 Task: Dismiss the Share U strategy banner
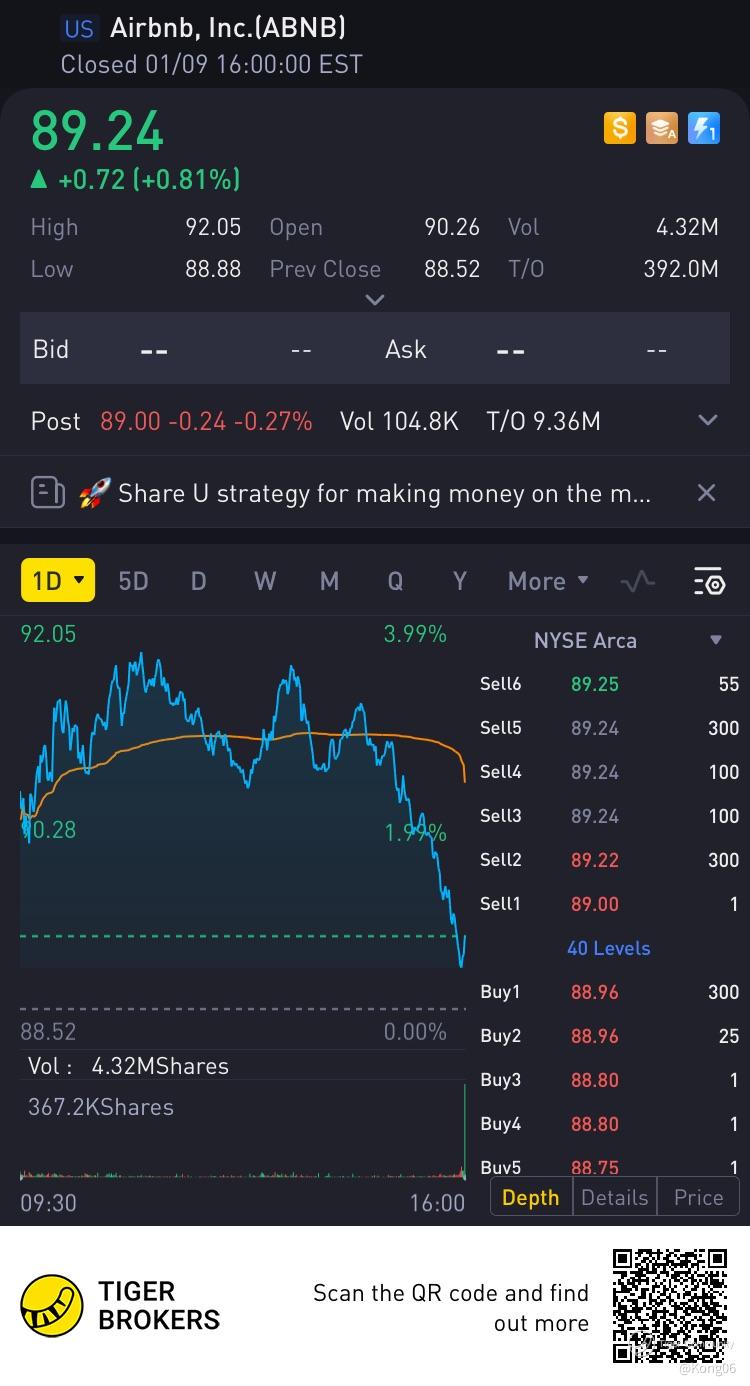click(x=706, y=492)
